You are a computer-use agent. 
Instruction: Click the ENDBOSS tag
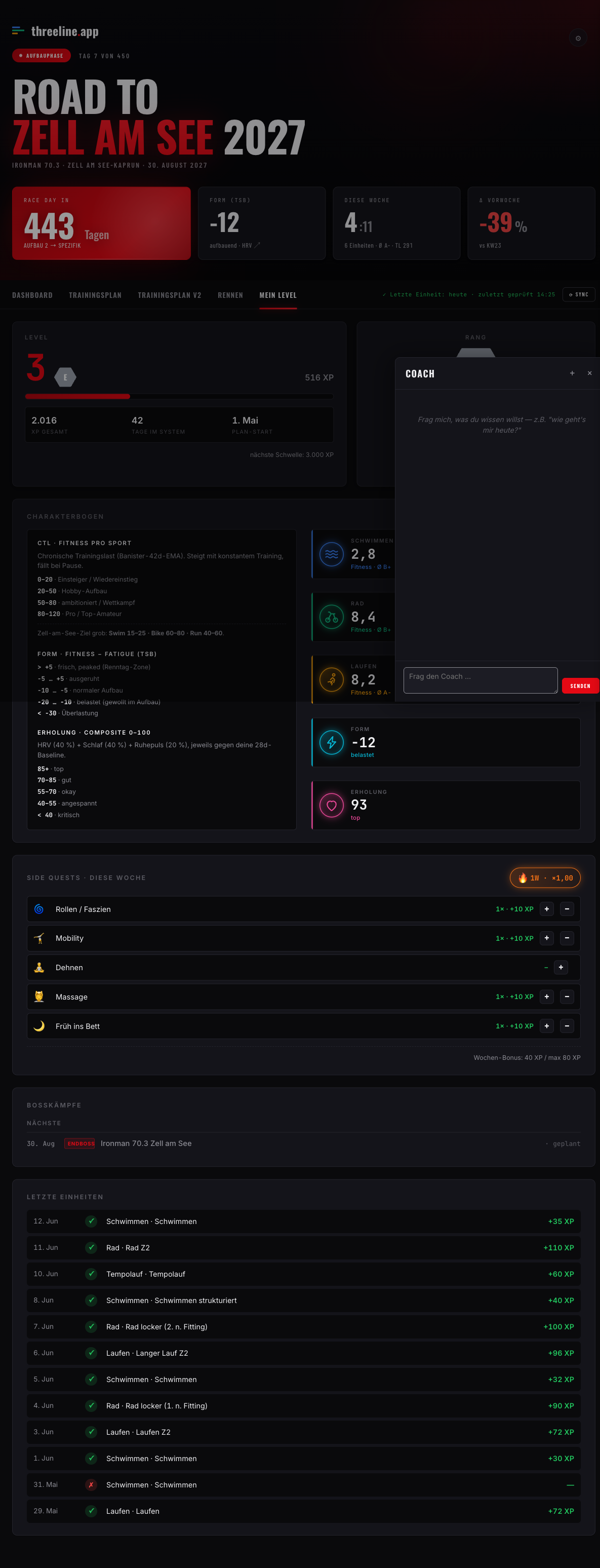pos(81,1143)
